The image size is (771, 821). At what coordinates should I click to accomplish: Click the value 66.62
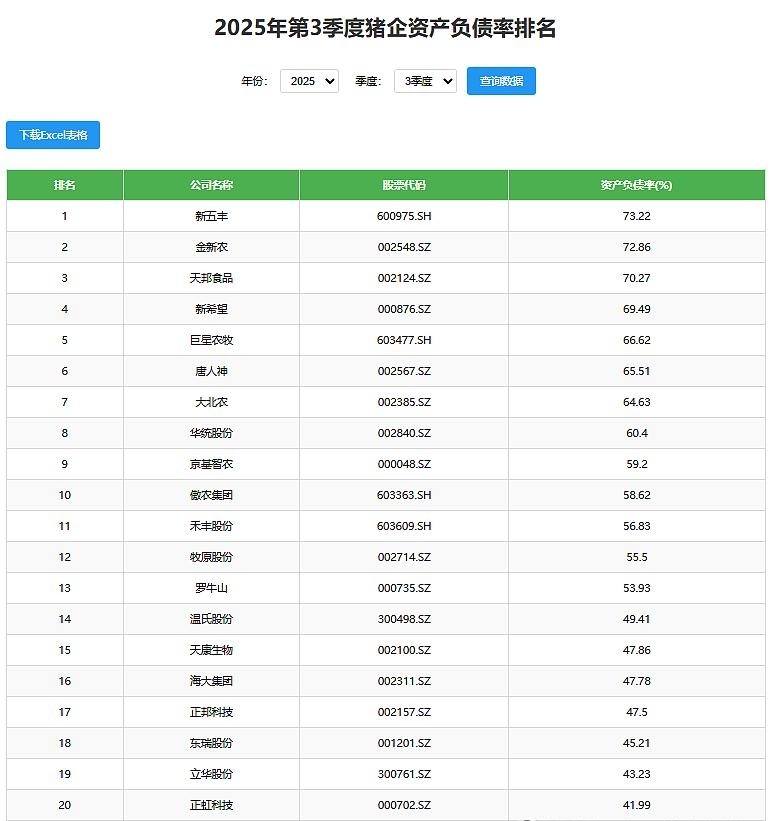point(636,340)
